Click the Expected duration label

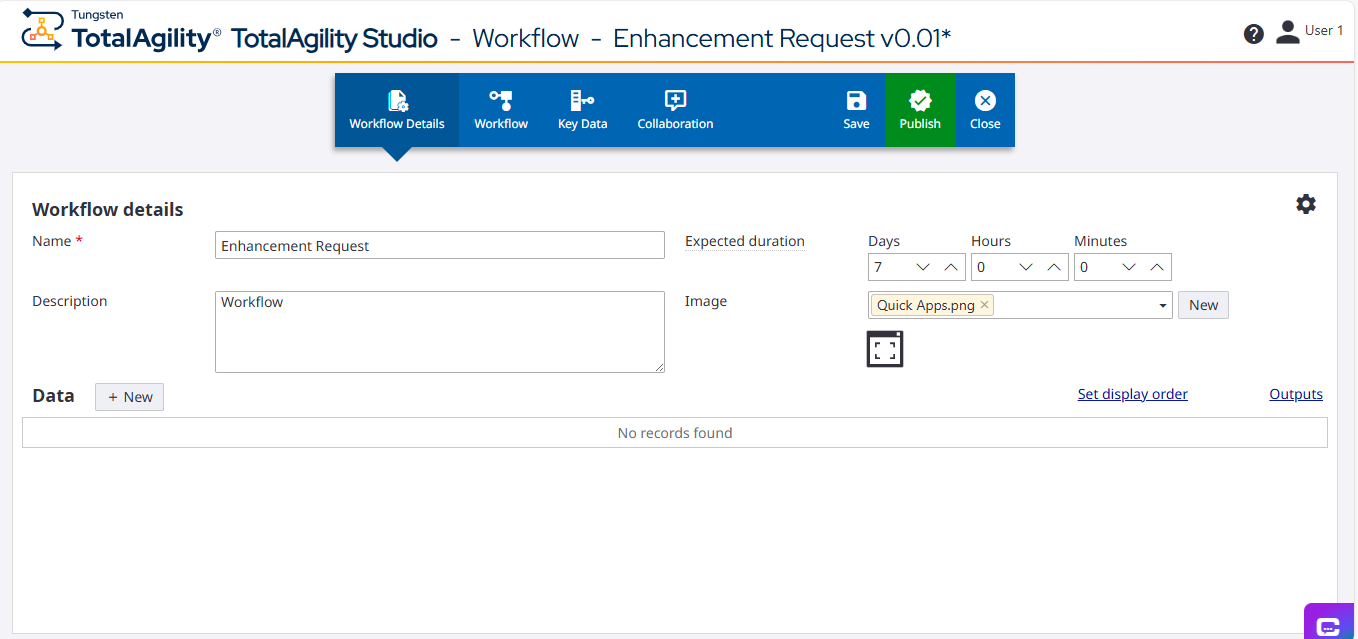pyautogui.click(x=745, y=241)
